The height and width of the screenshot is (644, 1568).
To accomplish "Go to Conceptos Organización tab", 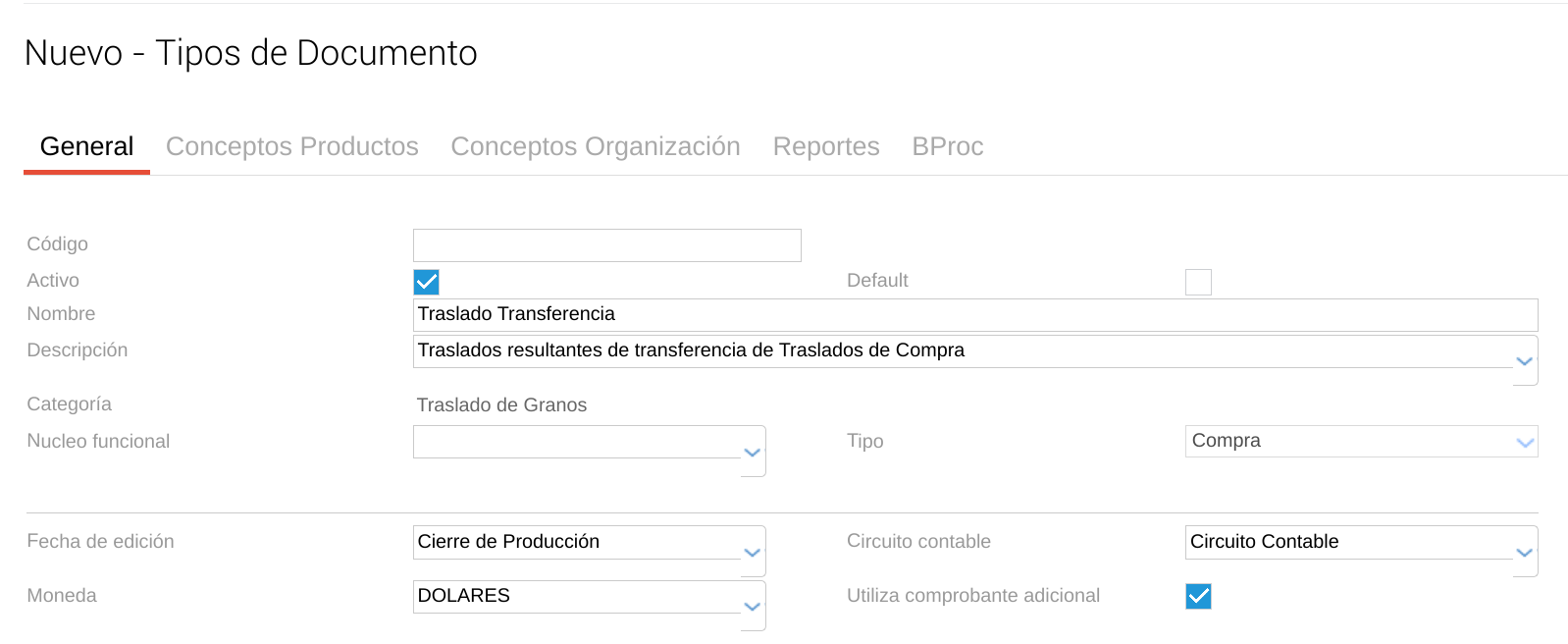I will click(595, 146).
